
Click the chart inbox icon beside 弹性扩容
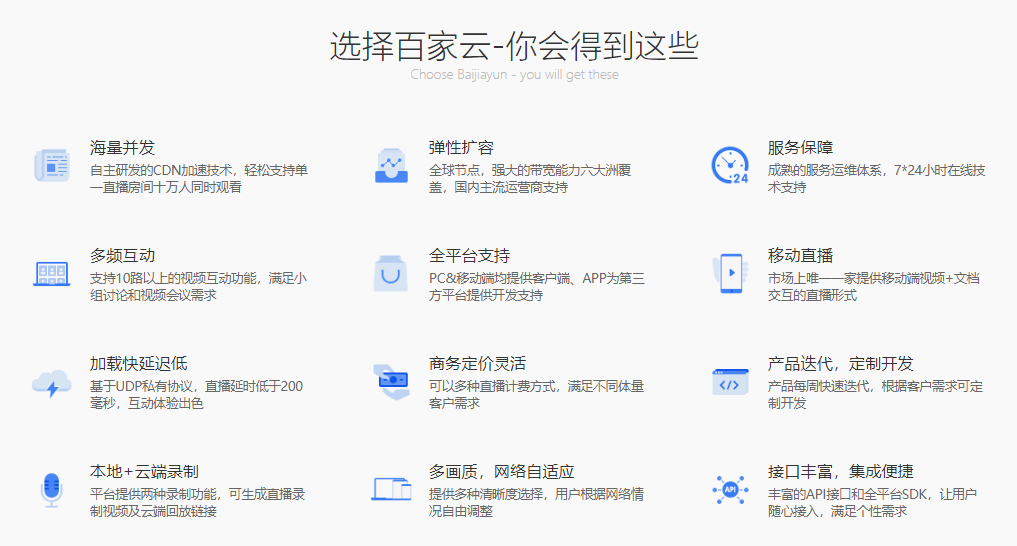point(391,165)
